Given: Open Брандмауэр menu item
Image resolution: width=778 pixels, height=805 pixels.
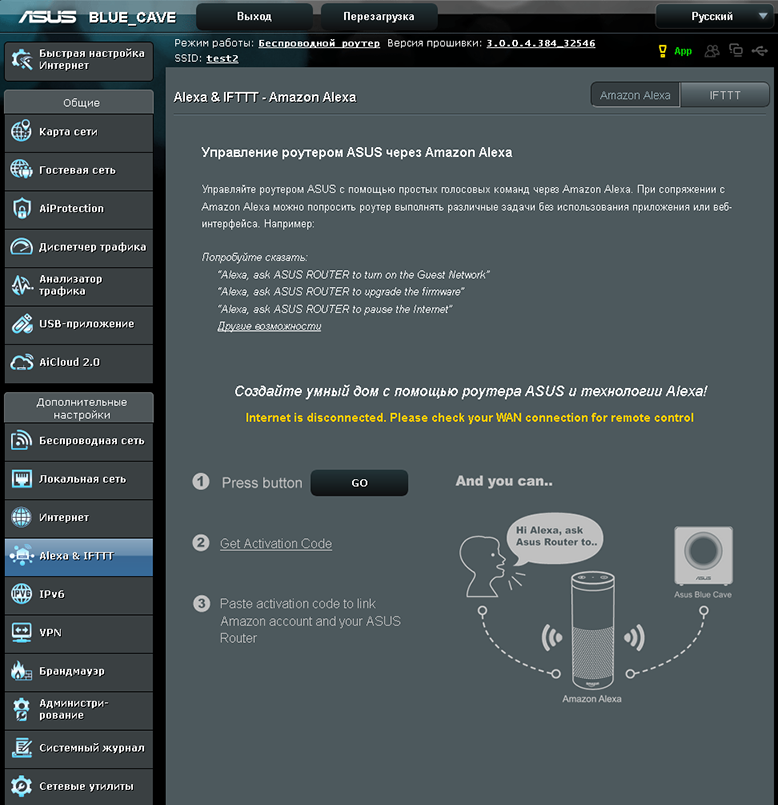Looking at the screenshot, I should tap(79, 671).
